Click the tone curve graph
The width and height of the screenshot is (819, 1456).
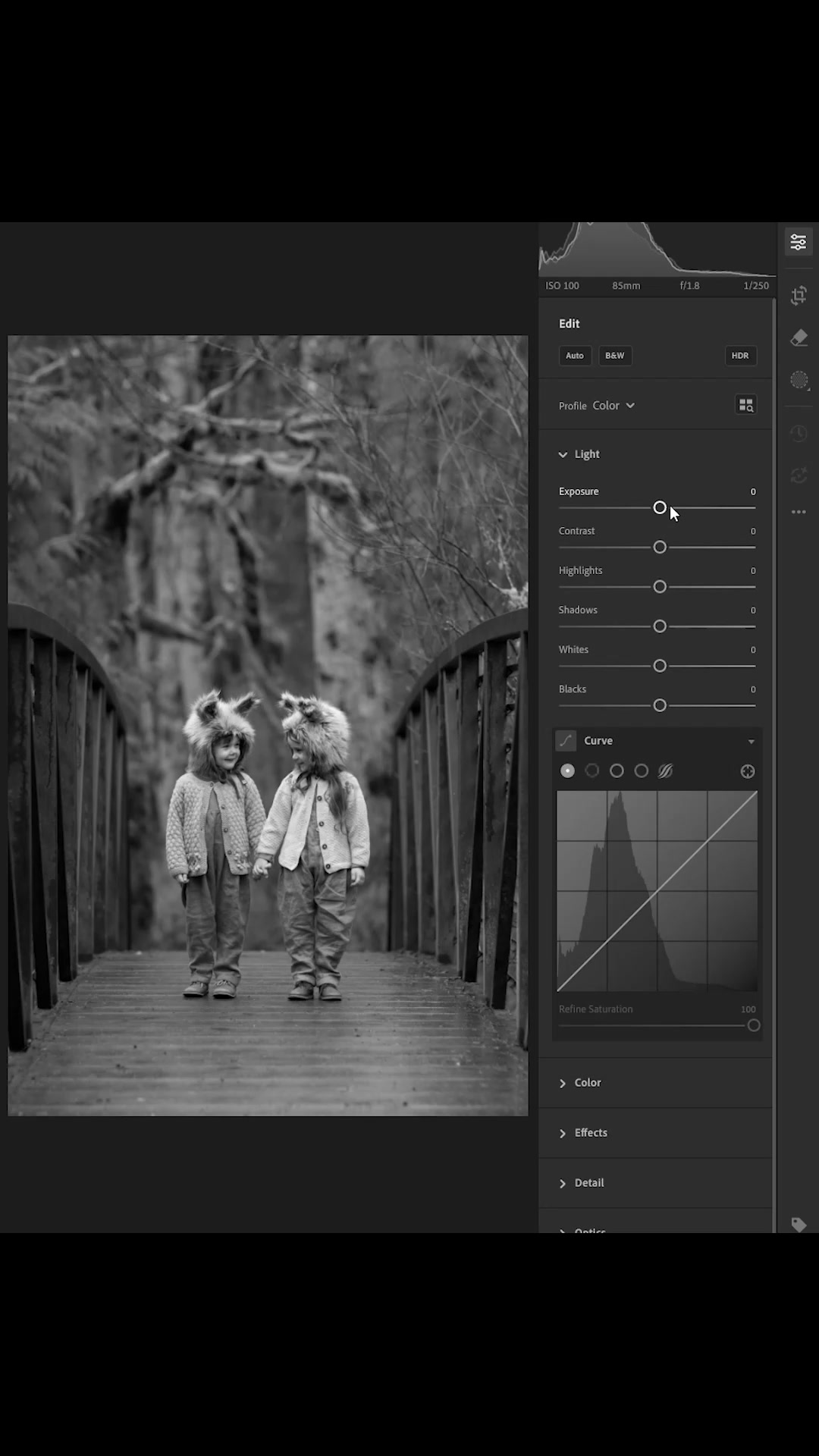(x=657, y=891)
